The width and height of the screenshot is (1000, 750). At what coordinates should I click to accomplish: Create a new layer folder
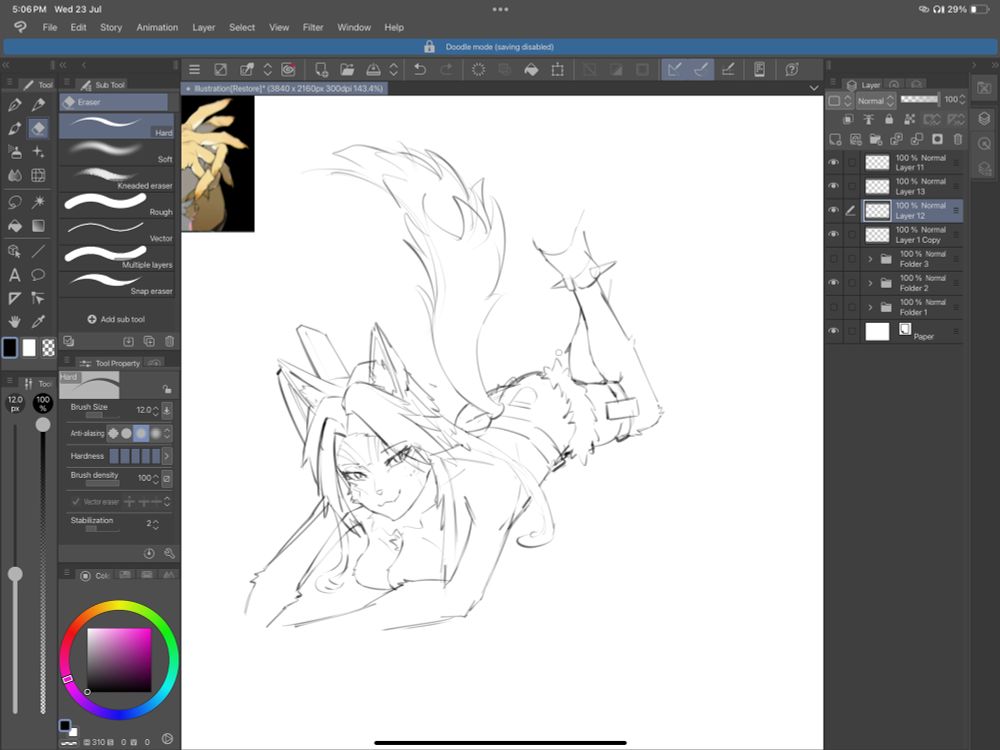click(x=876, y=139)
